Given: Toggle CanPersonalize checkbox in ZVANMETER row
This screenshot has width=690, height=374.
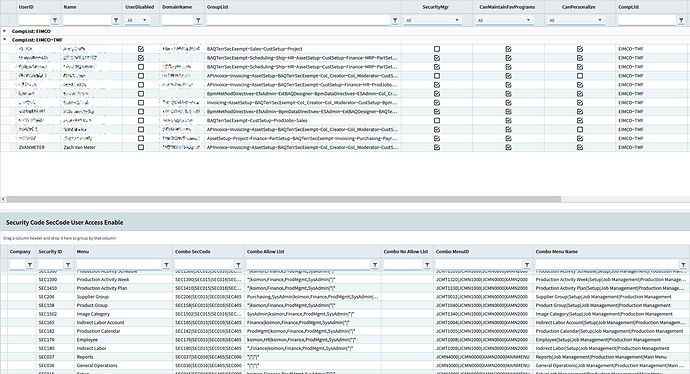Looking at the screenshot, I should pyautogui.click(x=580, y=147).
